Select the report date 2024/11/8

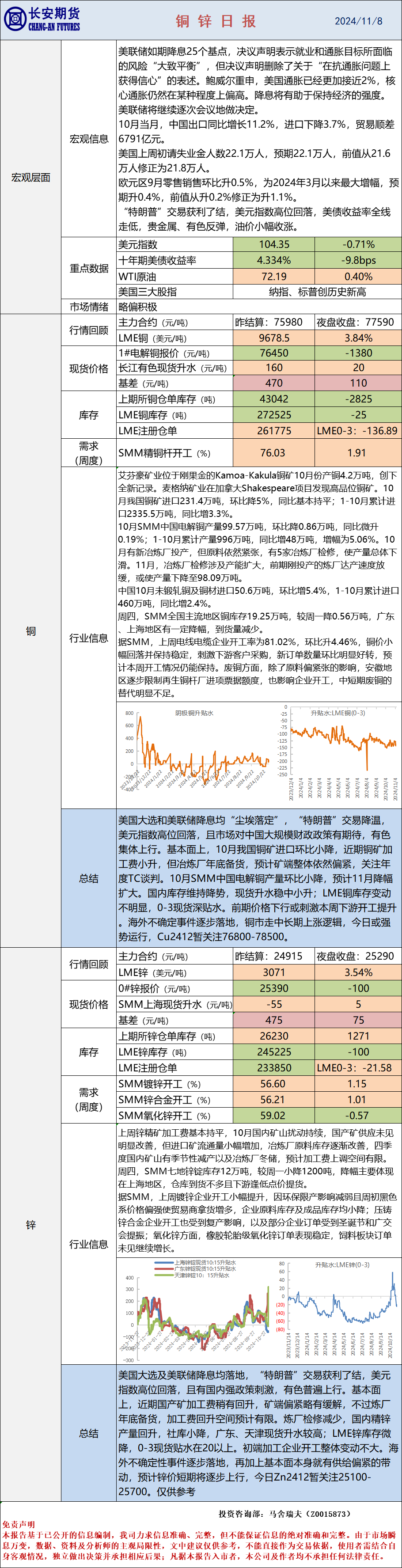pos(358,21)
